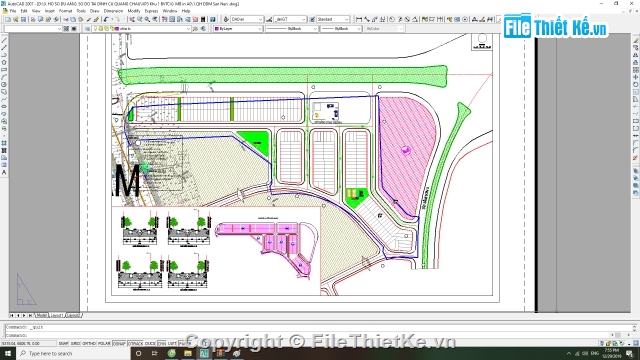Open the Dimension menu
The image size is (640, 360).
pos(113,11)
